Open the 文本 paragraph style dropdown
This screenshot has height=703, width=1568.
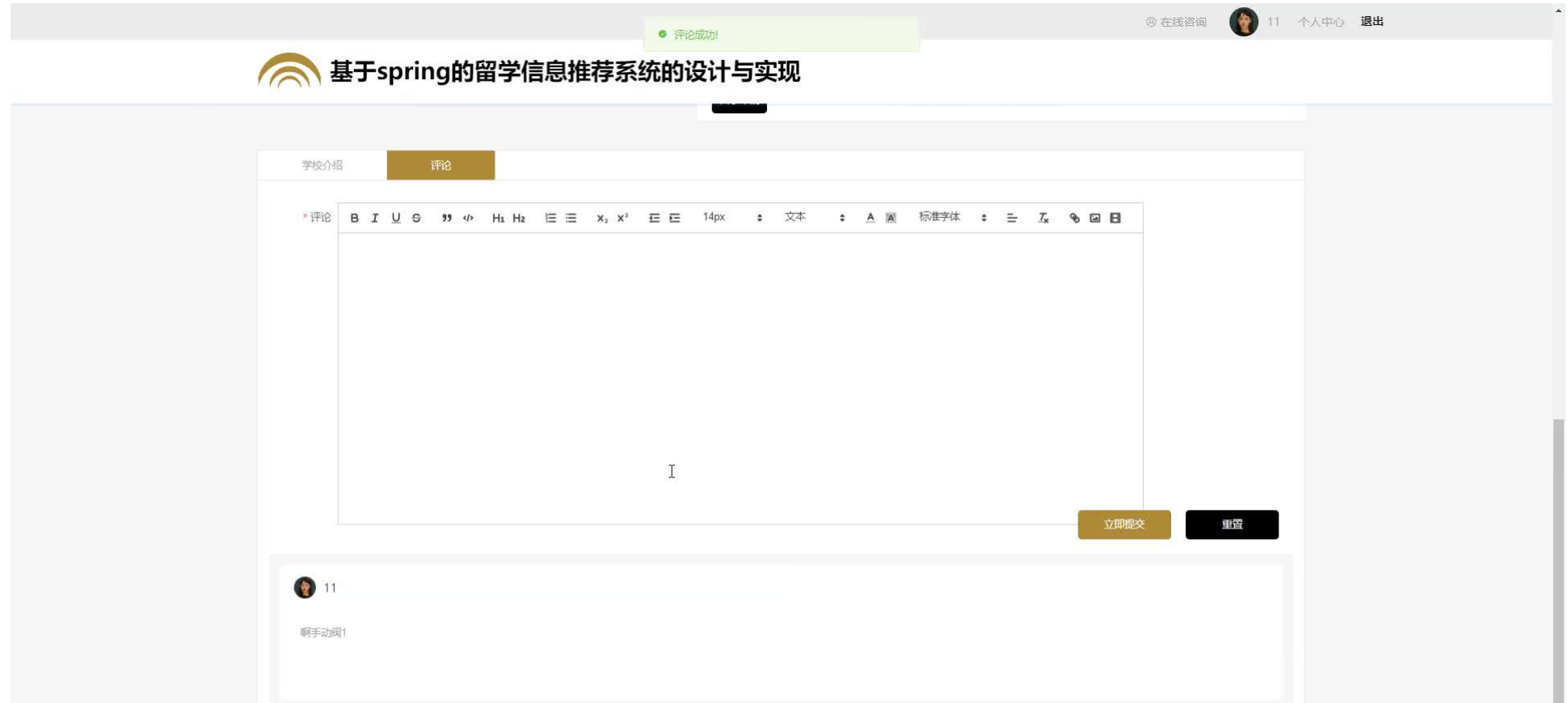point(814,217)
